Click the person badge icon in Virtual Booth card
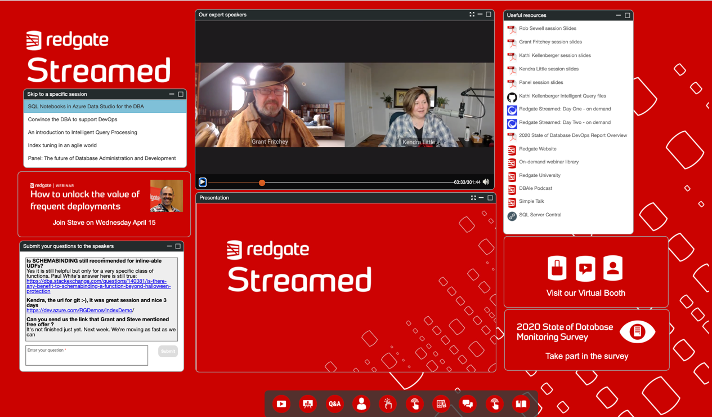Screen dimensions: 712x417 (x=613, y=268)
